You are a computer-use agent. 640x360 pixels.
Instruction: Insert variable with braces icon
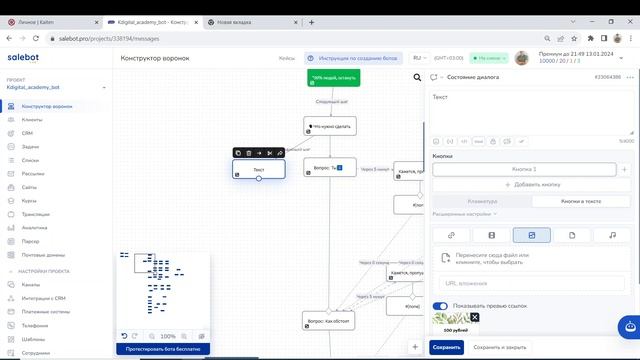[450, 141]
